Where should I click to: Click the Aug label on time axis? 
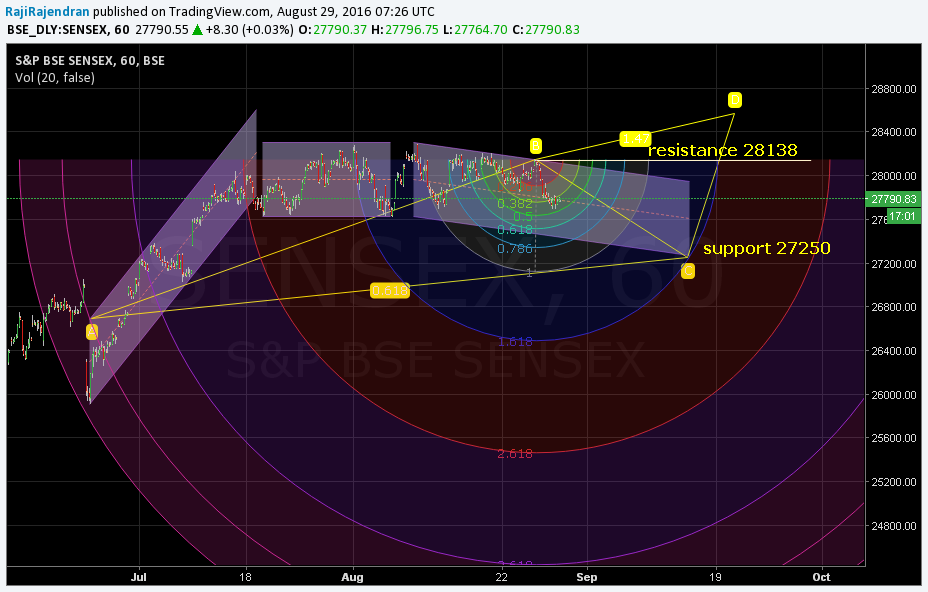(x=353, y=577)
